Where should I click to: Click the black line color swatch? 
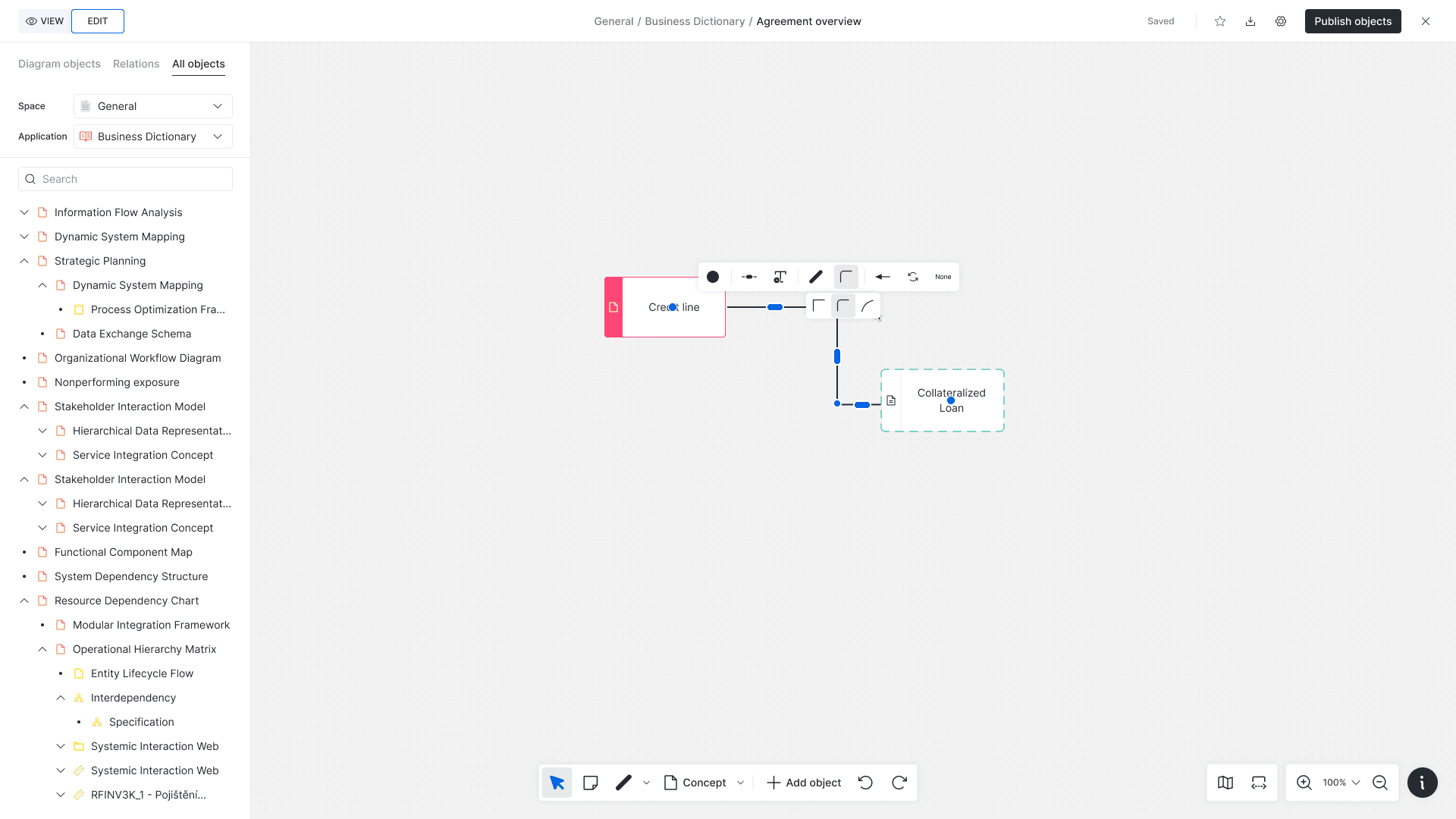pyautogui.click(x=713, y=277)
